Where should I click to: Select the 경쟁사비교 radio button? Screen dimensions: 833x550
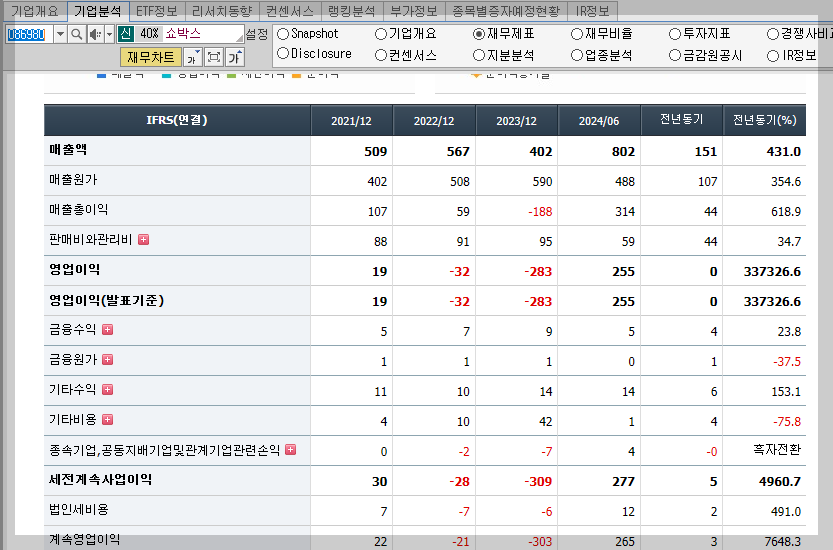pos(773,34)
